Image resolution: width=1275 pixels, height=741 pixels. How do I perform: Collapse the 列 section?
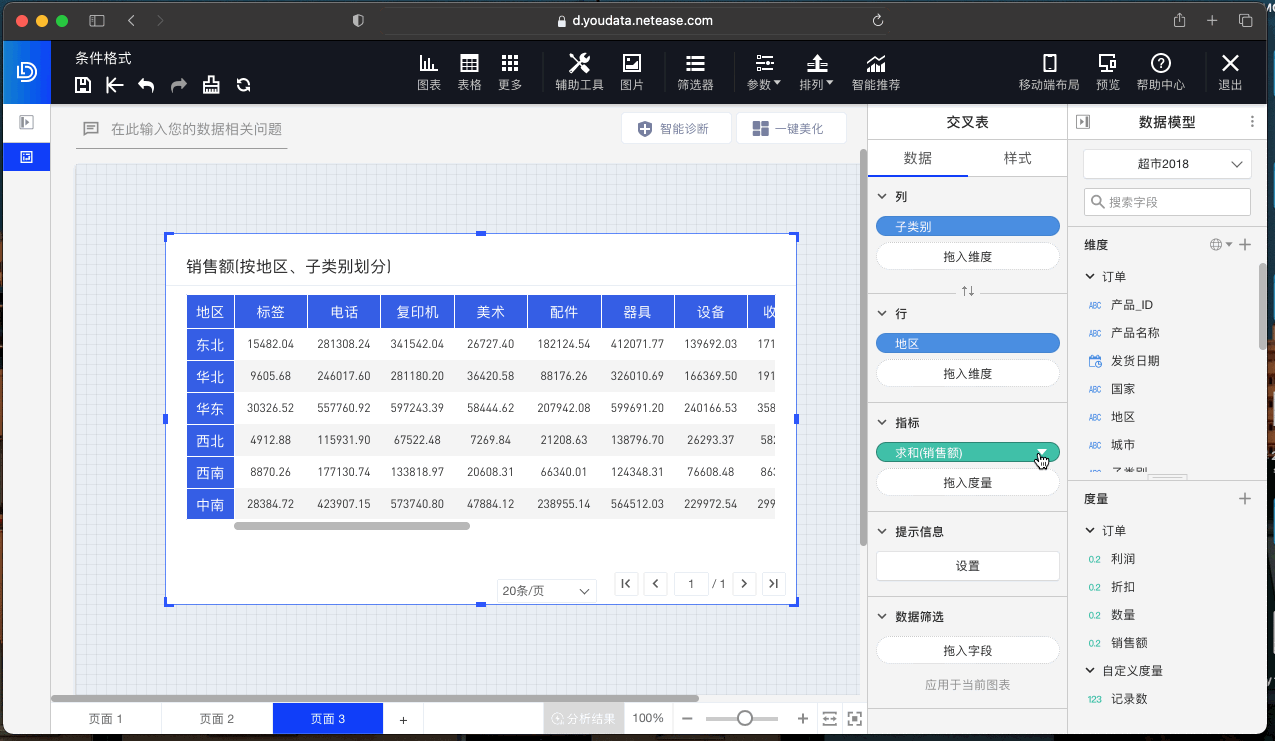coord(881,198)
